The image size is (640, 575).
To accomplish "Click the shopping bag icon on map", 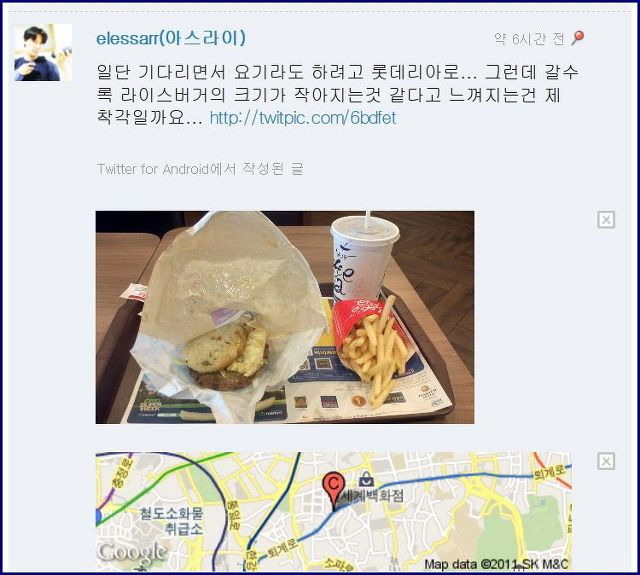I will tap(366, 480).
